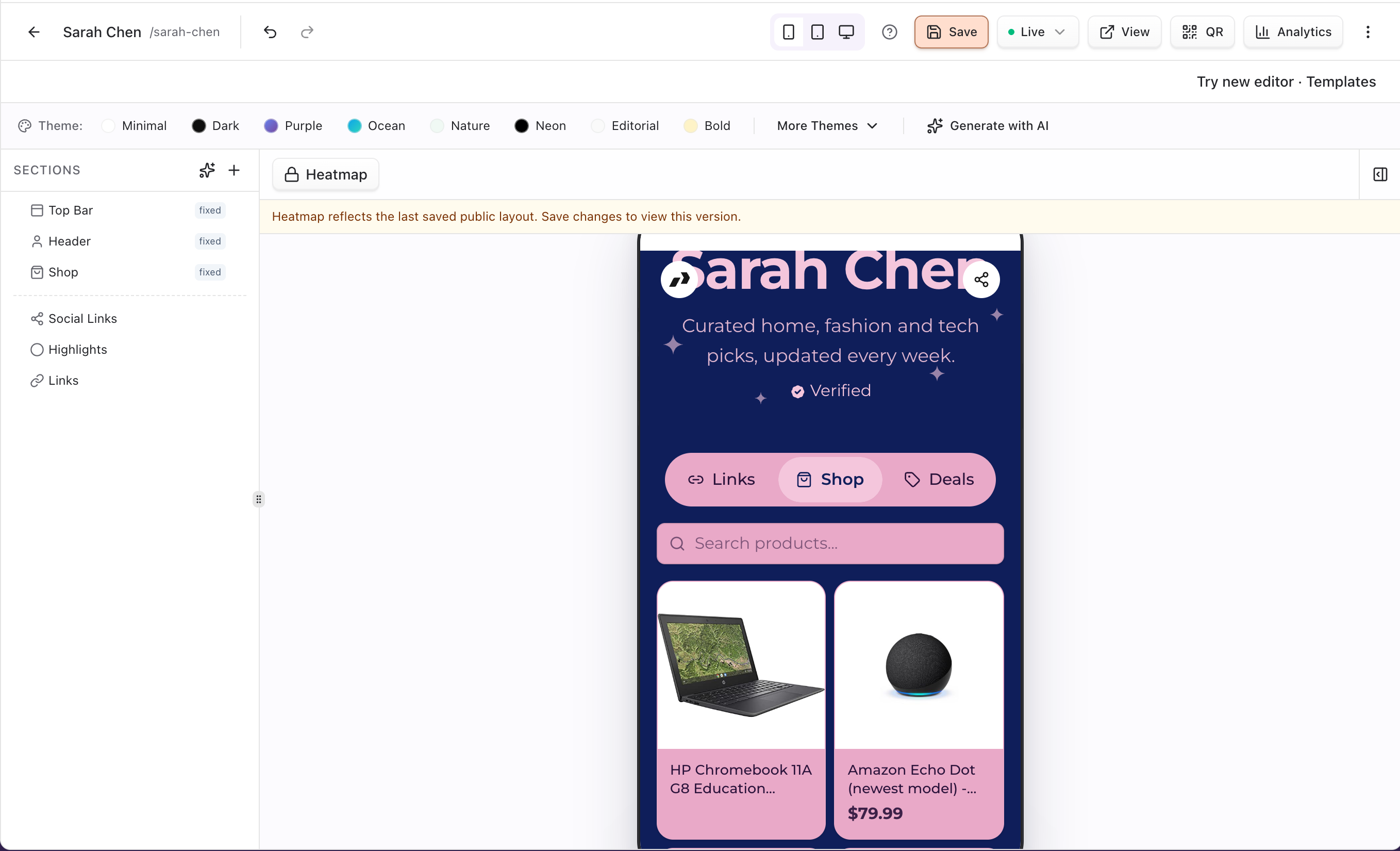
Task: Click the locked Heatmap button
Action: coord(326,174)
